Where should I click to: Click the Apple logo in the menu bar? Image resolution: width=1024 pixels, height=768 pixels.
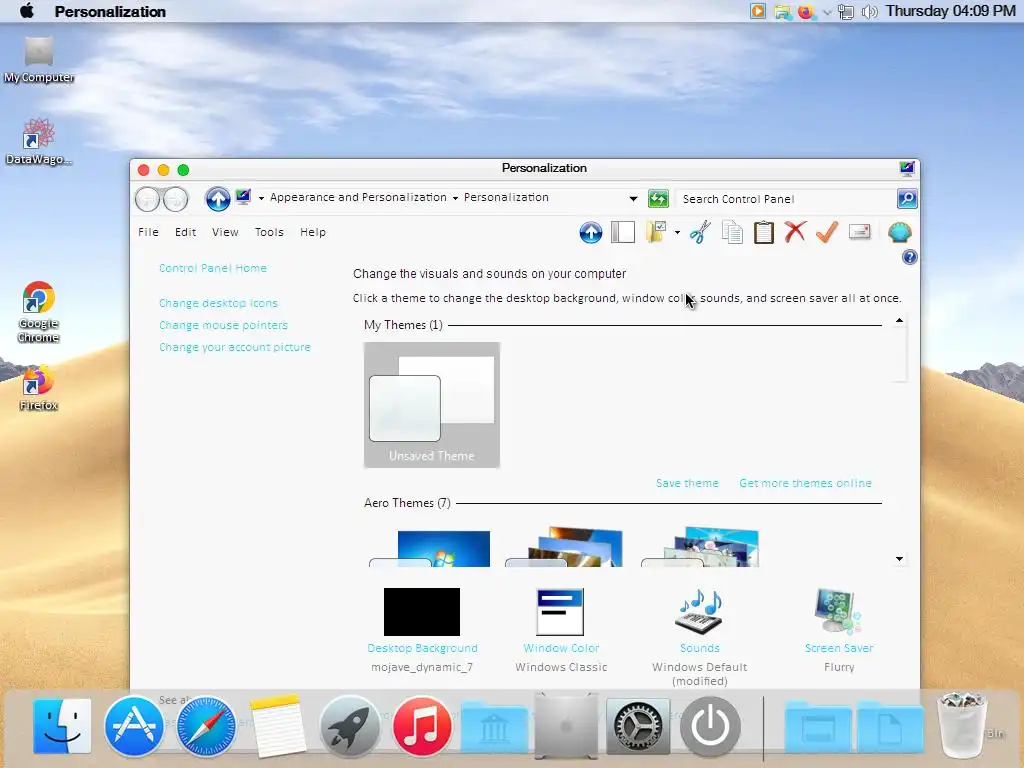pyautogui.click(x=27, y=11)
